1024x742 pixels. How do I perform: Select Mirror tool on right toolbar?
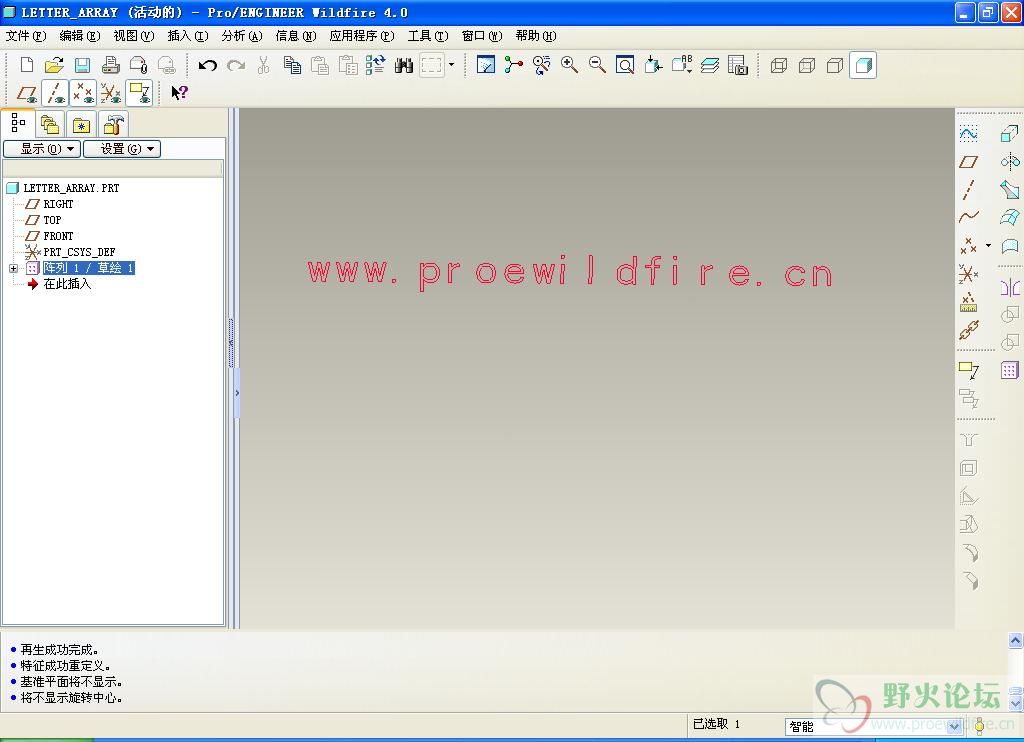coord(1010,287)
